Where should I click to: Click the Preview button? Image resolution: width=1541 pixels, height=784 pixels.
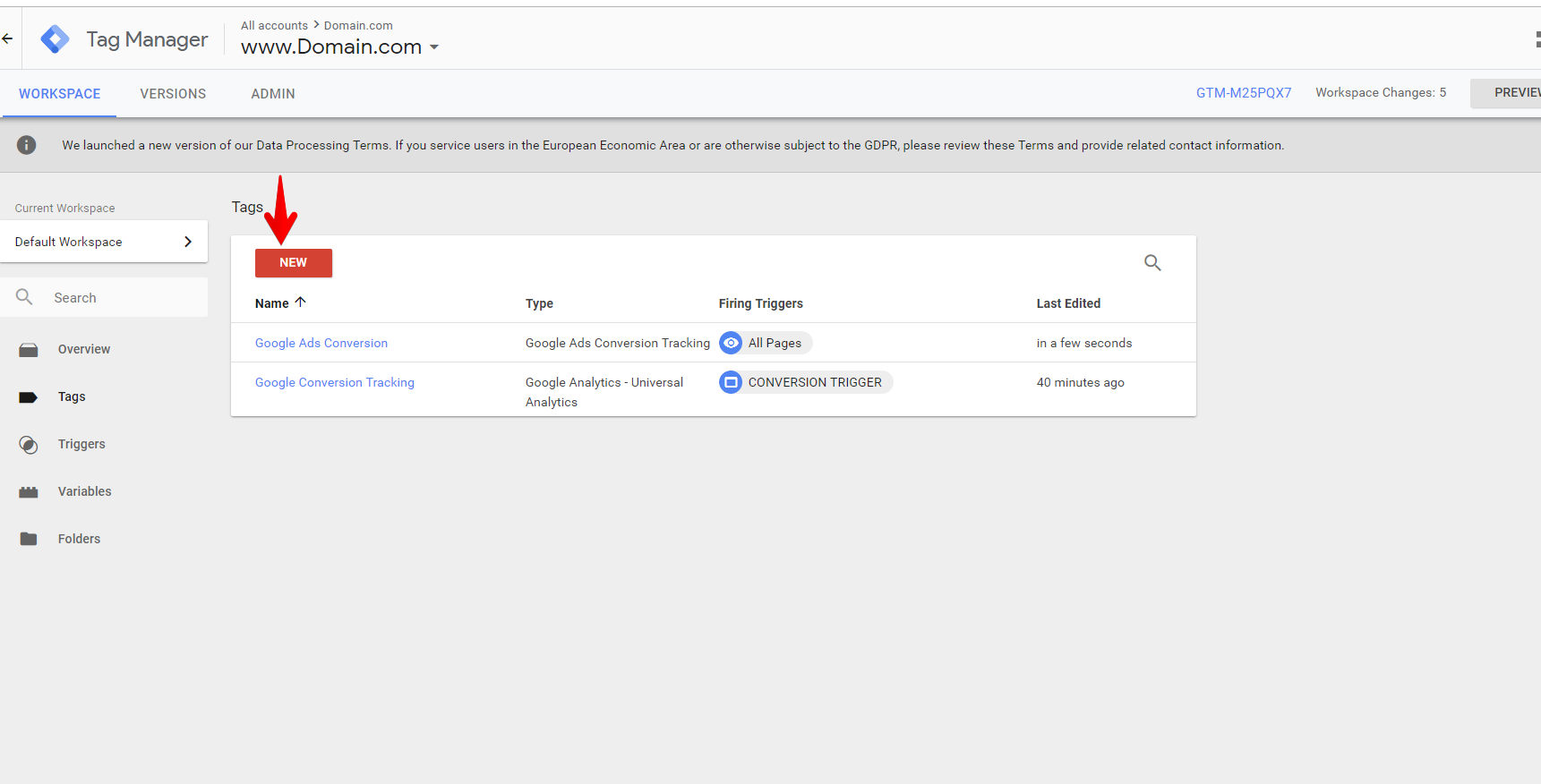point(1508,93)
